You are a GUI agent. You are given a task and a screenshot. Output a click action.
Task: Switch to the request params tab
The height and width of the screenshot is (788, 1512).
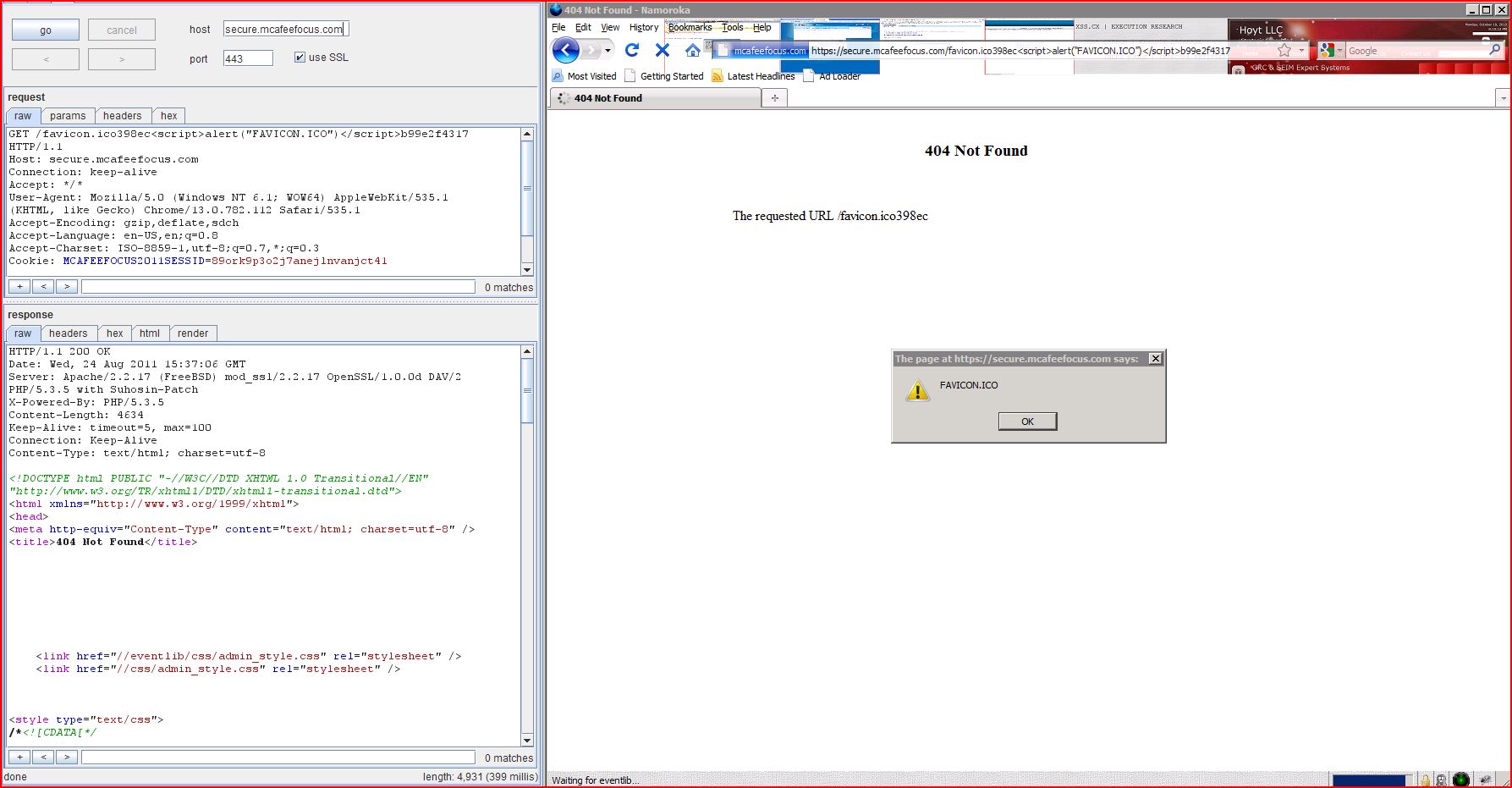point(68,116)
